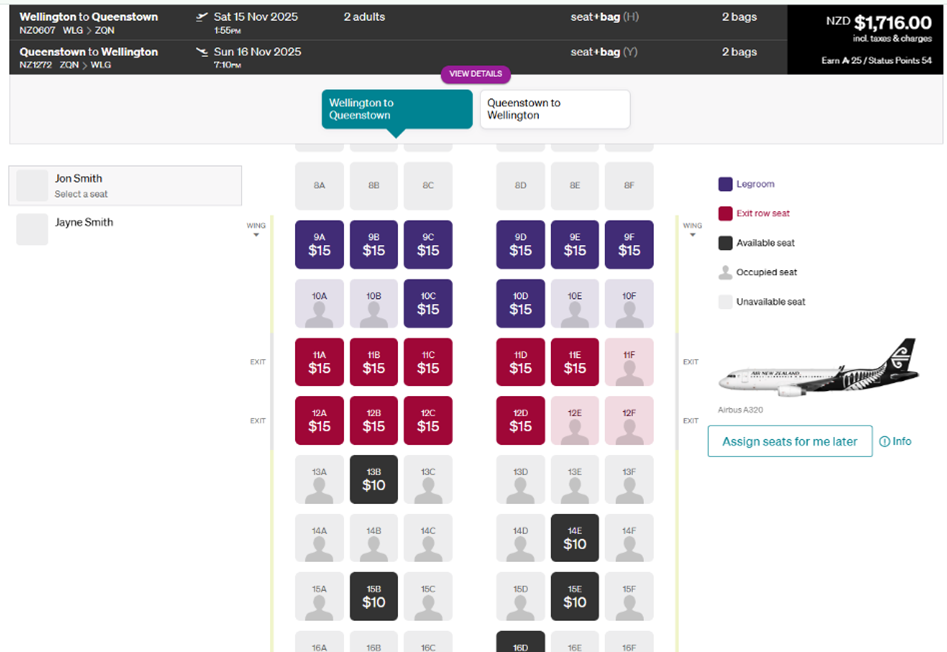Expand the left WING marker arrow
The height and width of the screenshot is (652, 947).
[256, 235]
